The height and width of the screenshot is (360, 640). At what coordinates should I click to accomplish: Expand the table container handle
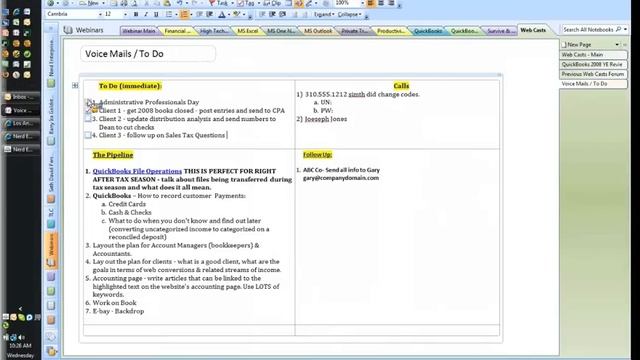[75, 86]
